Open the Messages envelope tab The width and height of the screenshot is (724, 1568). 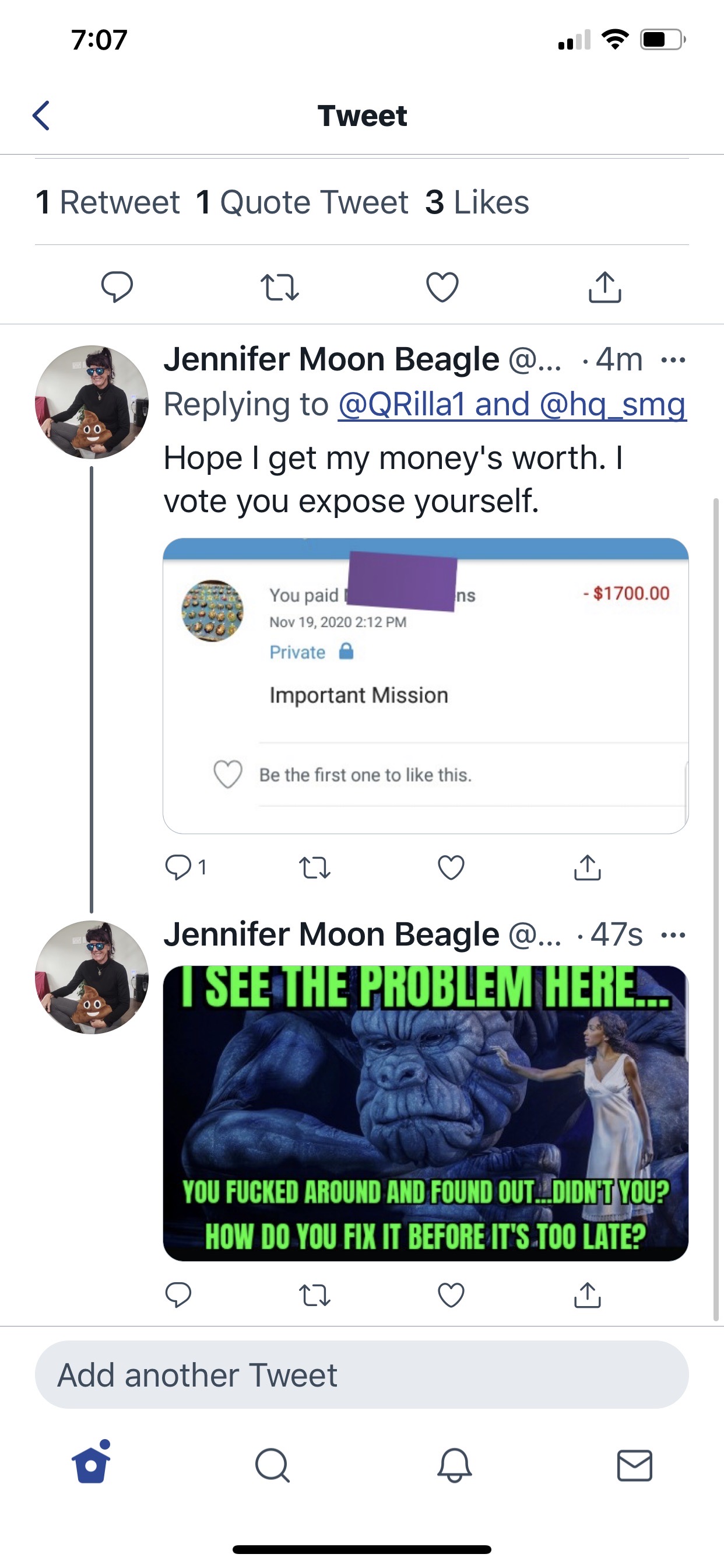pyautogui.click(x=635, y=1465)
